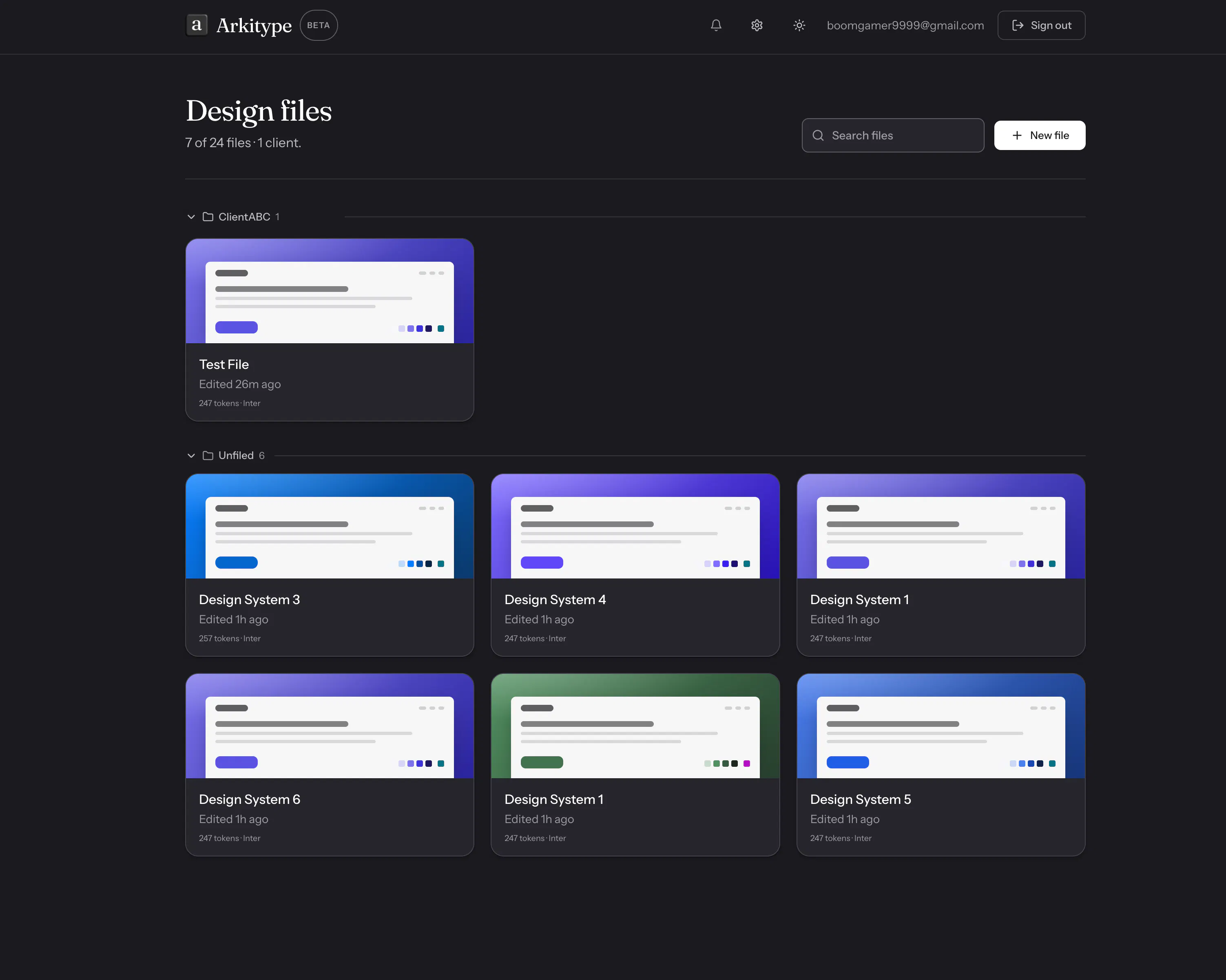
Task: Click 'Edited 26m ago' on Test File
Action: coord(240,384)
